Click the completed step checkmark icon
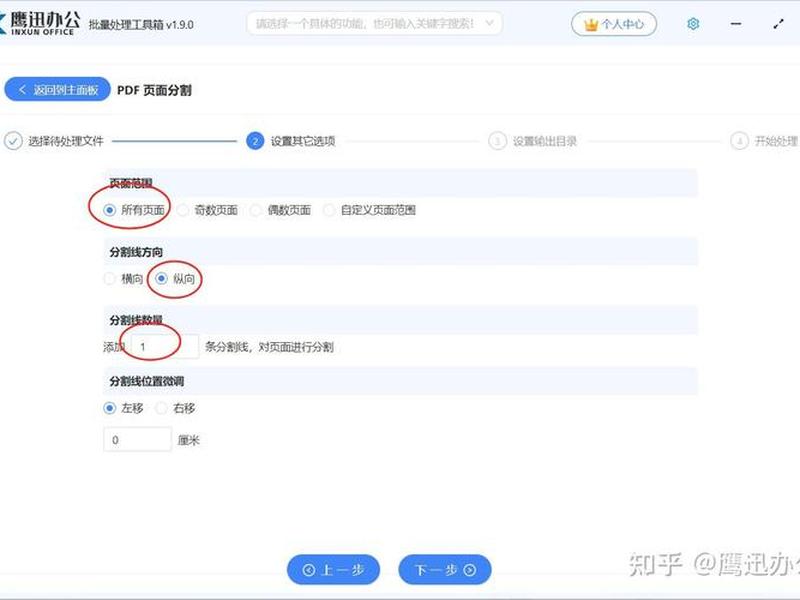 [13, 141]
